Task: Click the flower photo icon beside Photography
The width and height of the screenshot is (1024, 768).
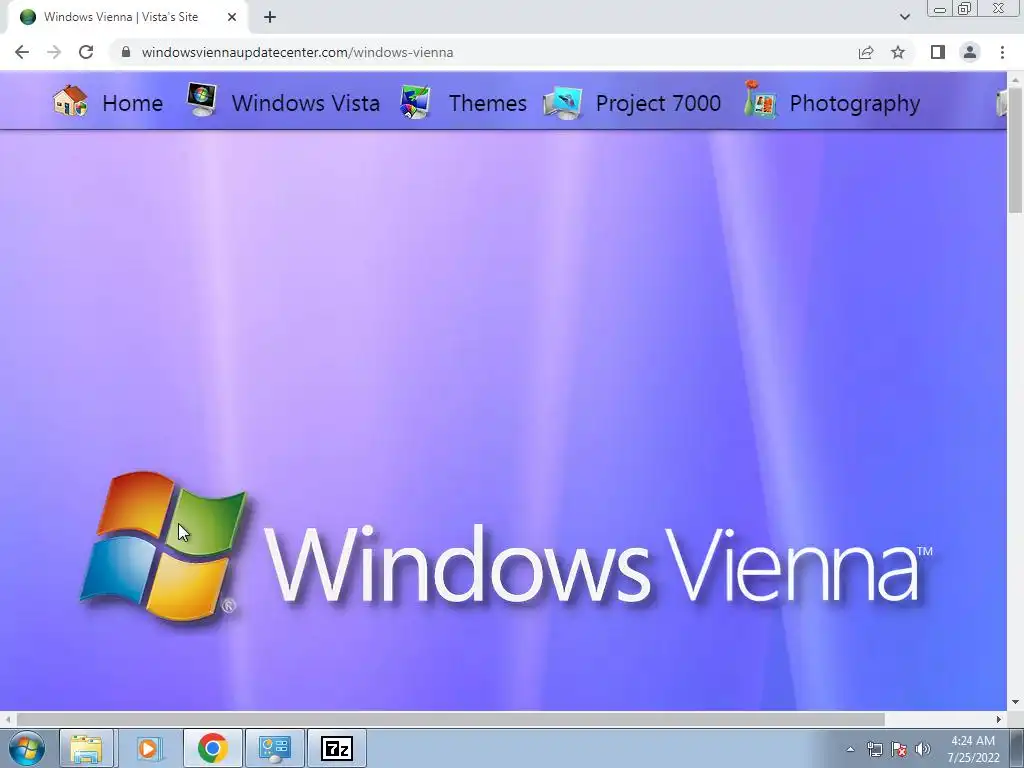Action: click(760, 100)
